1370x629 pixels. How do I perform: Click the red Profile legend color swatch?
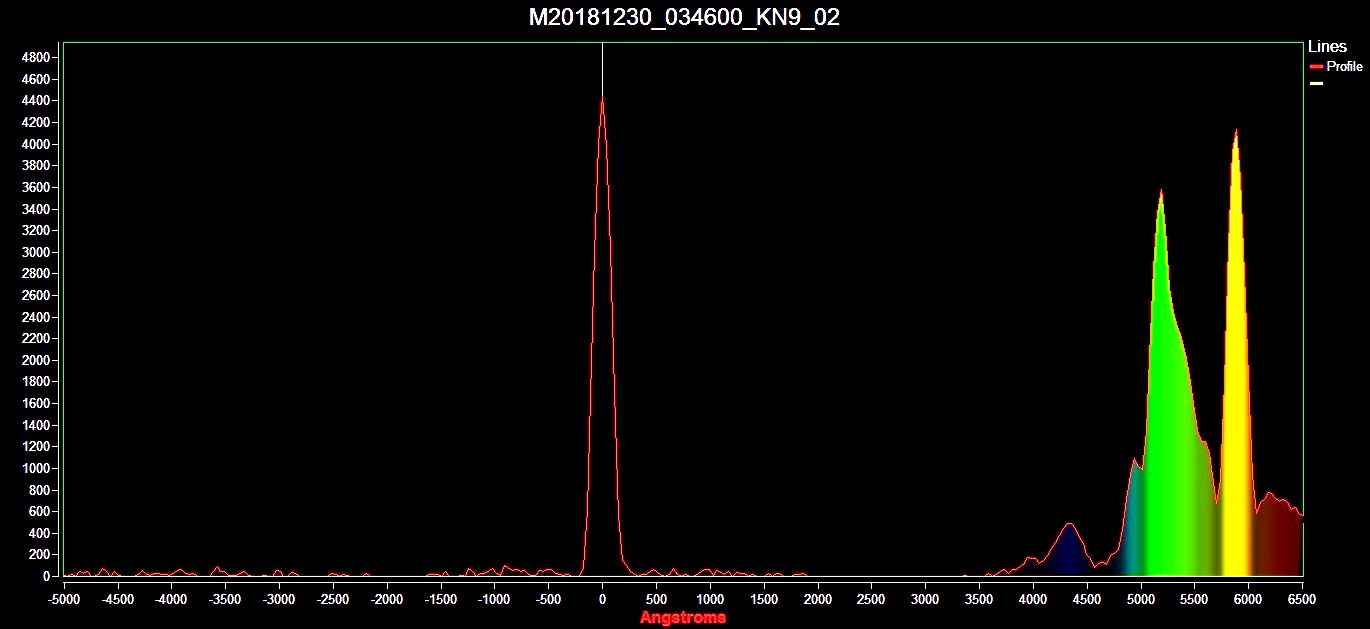tap(1316, 66)
